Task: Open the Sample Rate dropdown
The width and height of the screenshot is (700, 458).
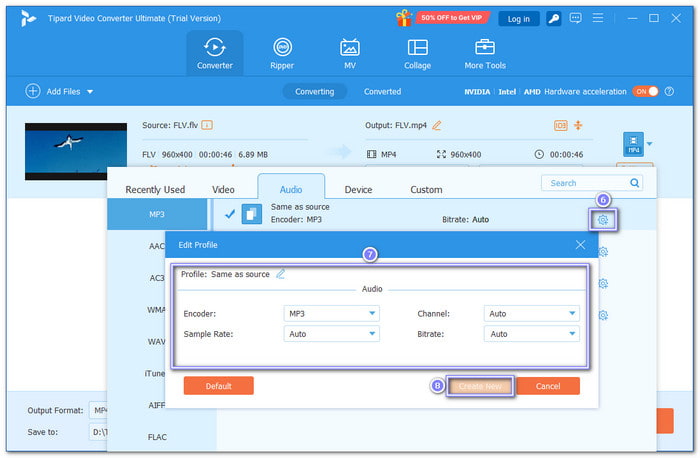Action: [331, 333]
